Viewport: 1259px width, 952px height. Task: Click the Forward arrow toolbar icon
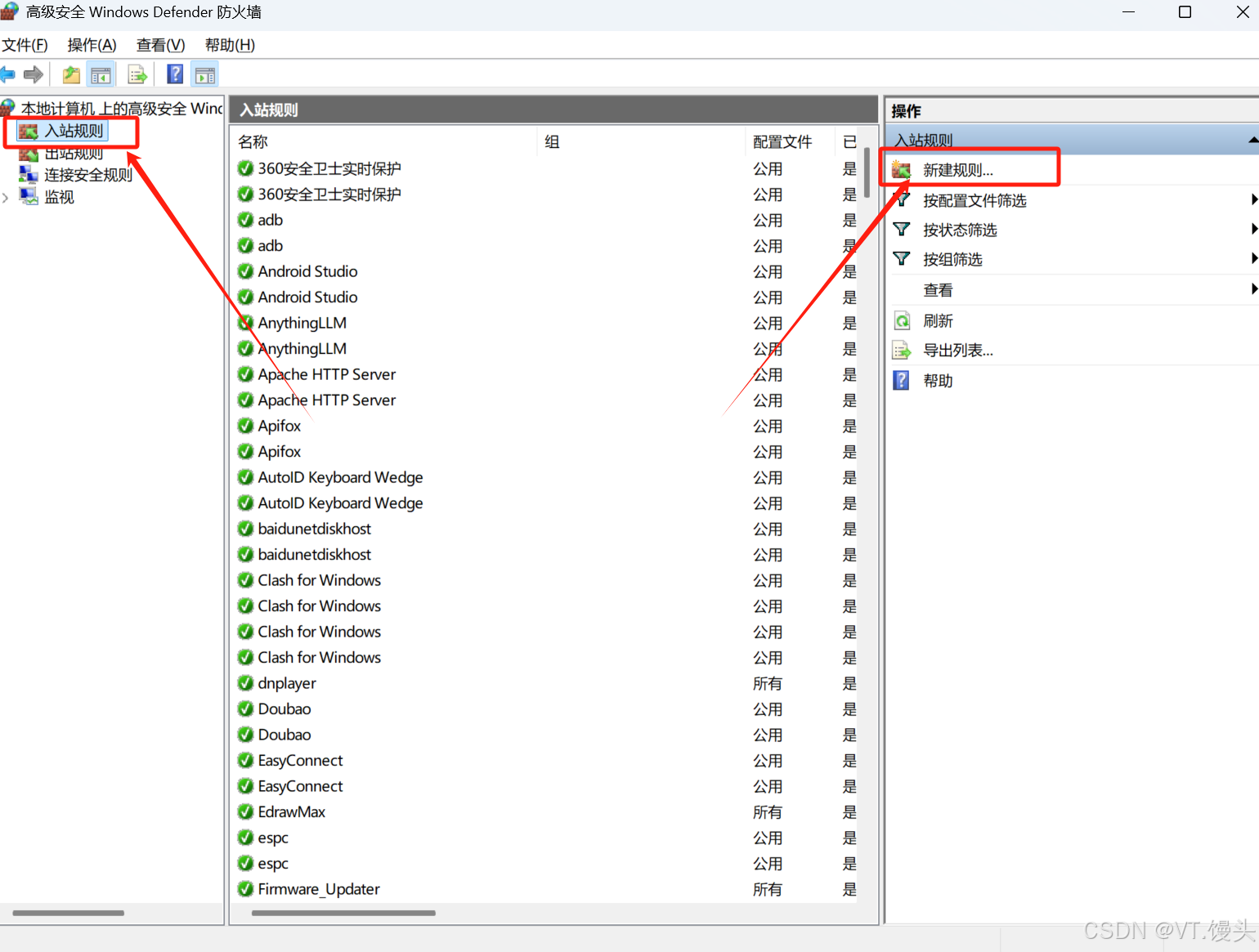click(x=34, y=75)
